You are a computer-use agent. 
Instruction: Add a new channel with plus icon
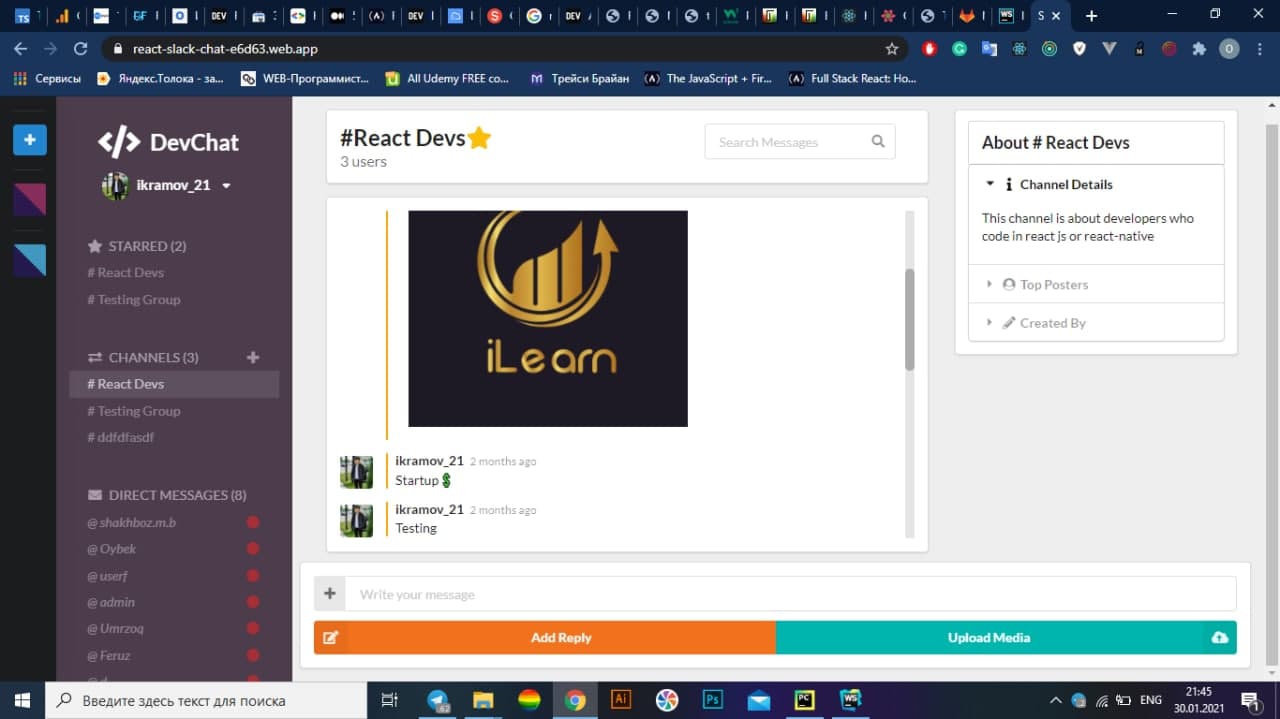pos(253,357)
